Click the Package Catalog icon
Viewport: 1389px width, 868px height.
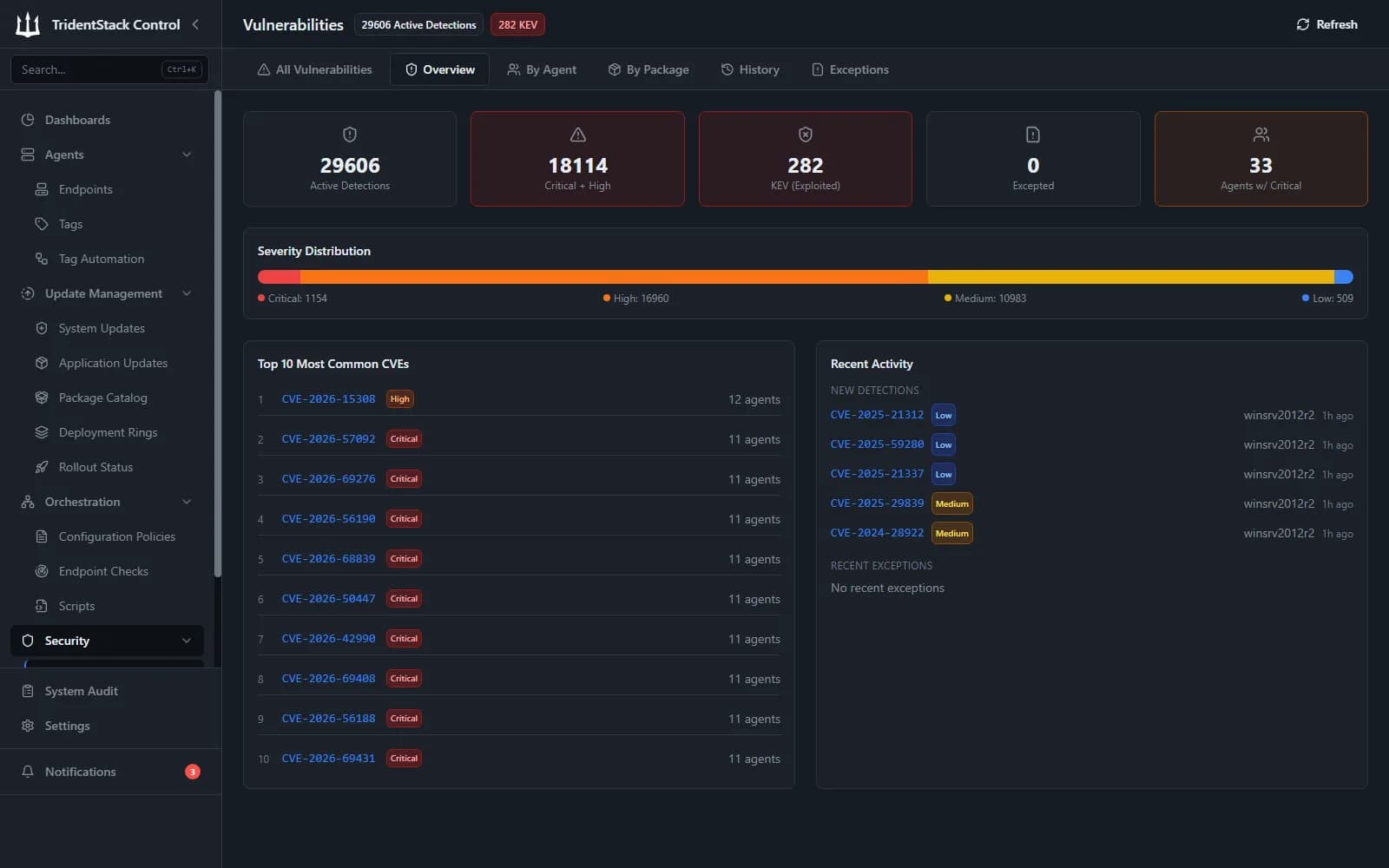tap(41, 398)
